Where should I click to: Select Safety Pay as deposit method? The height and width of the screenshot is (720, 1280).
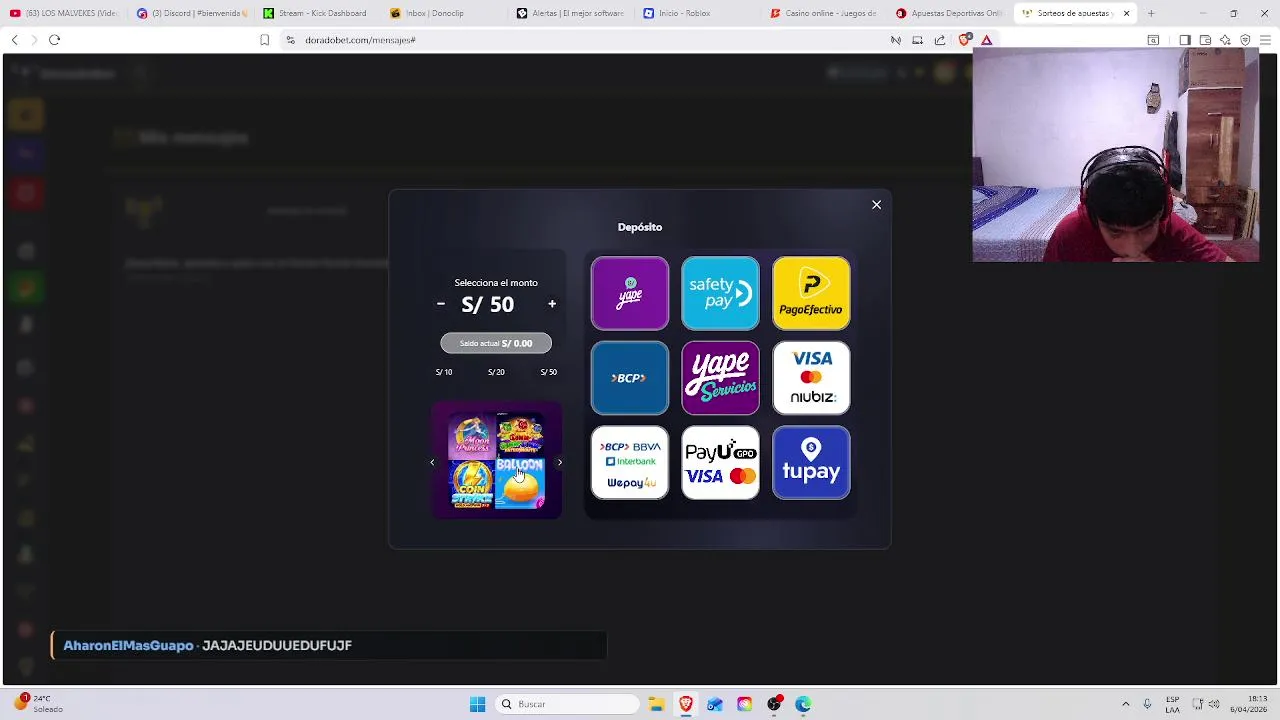click(720, 293)
